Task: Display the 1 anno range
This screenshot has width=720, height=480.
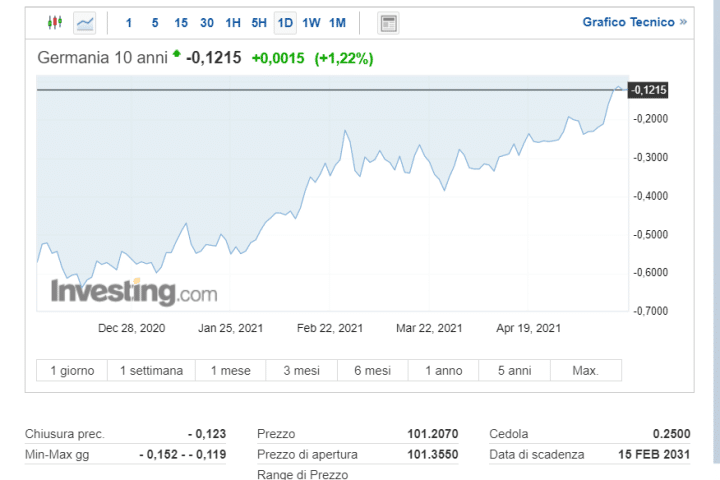Action: 444,371
